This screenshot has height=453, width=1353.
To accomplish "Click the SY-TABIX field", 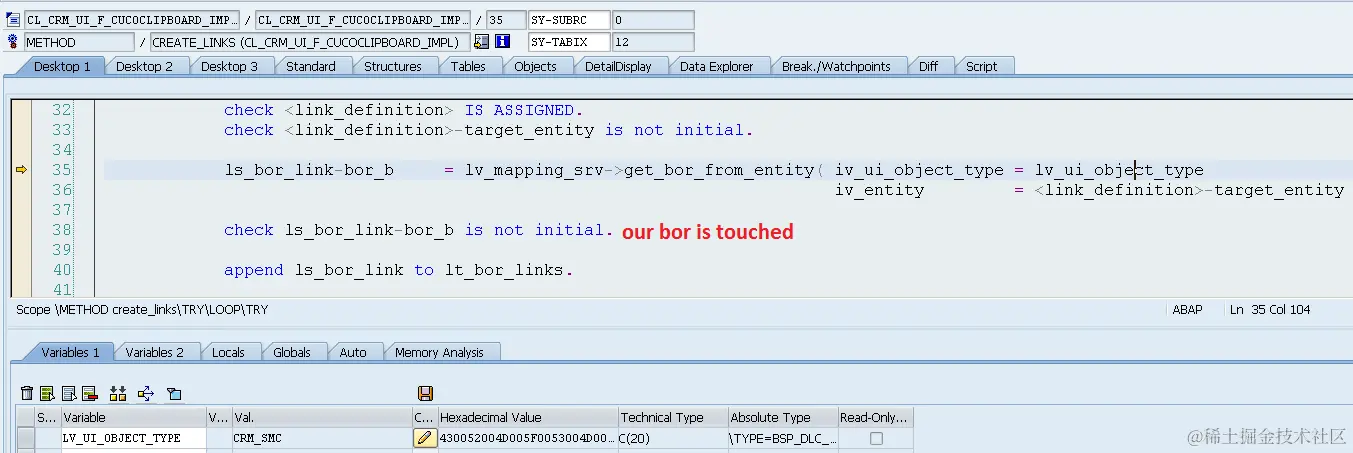I will [569, 42].
